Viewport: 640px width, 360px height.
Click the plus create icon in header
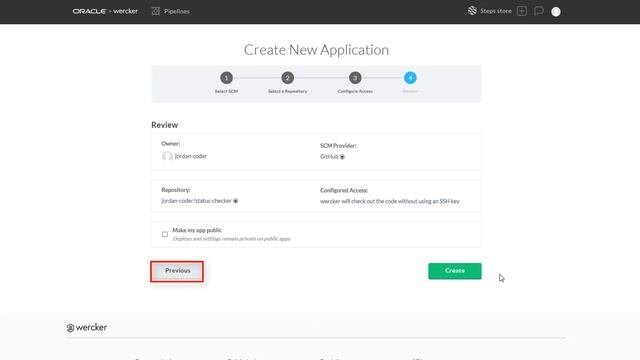pos(522,11)
